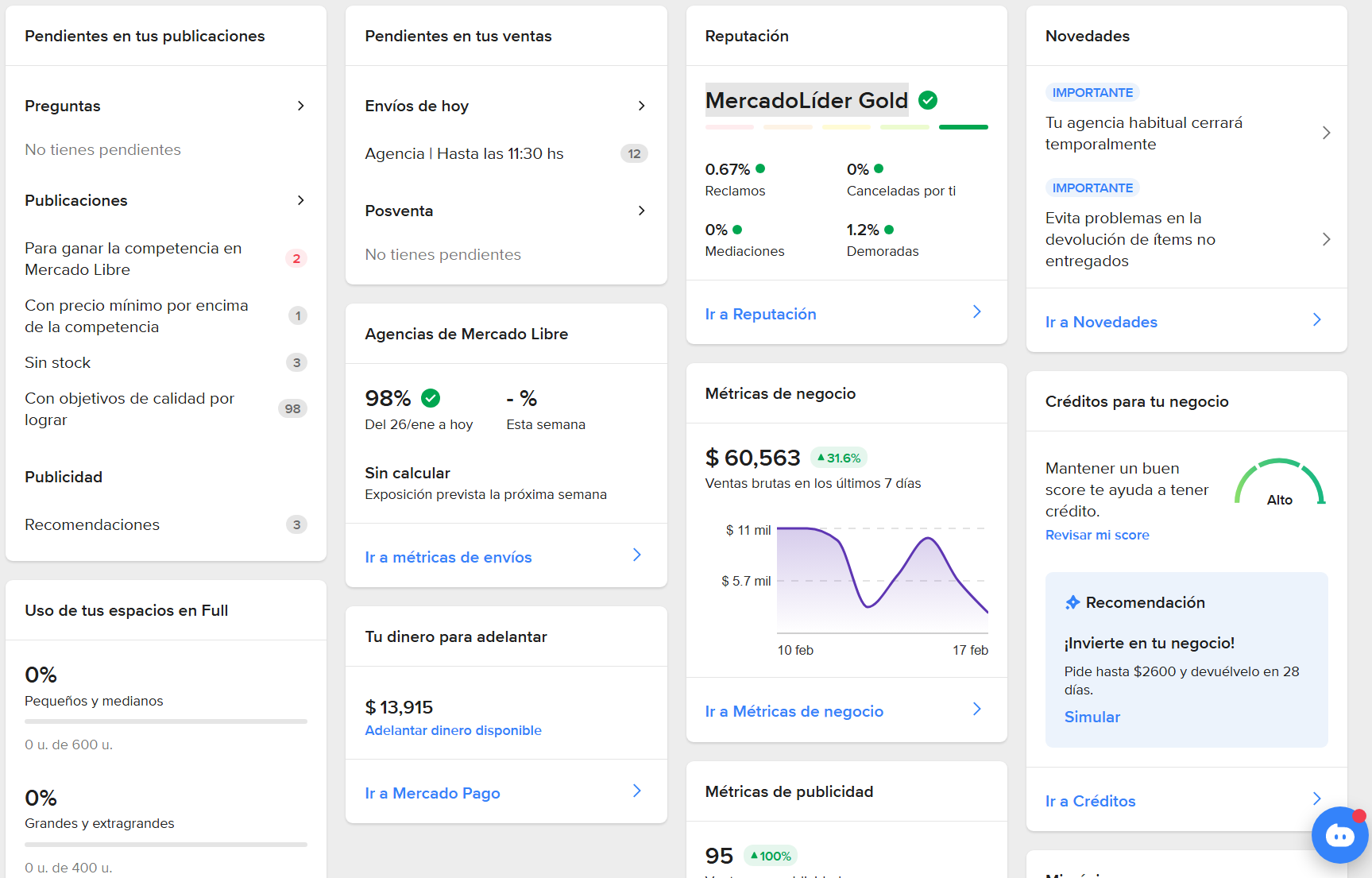Expand the Preguntas section

click(301, 106)
